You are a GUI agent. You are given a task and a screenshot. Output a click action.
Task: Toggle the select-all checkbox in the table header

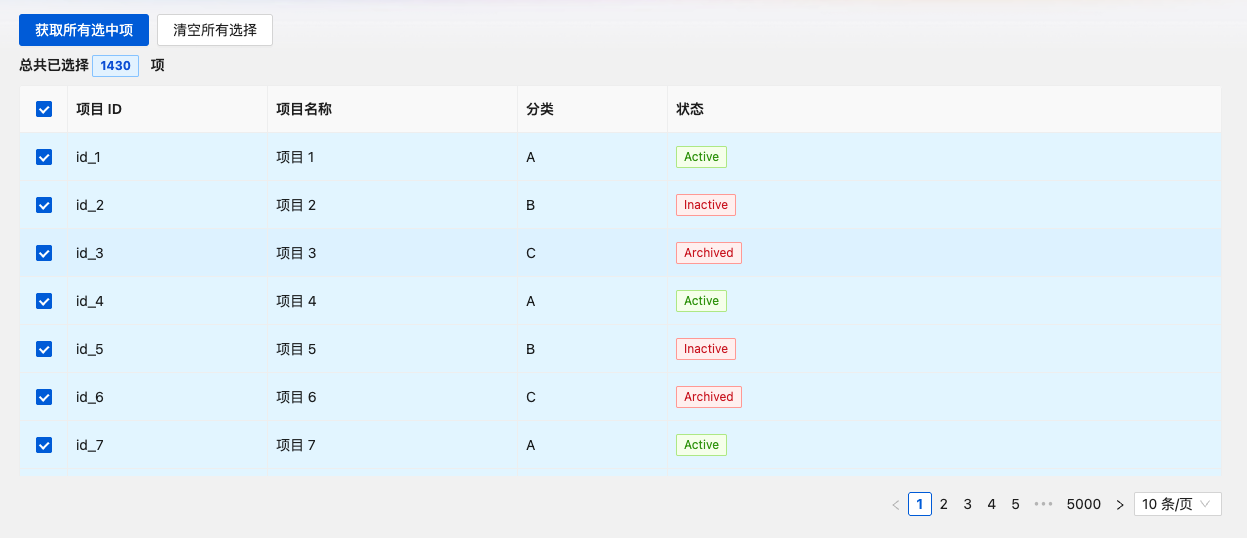(x=44, y=109)
